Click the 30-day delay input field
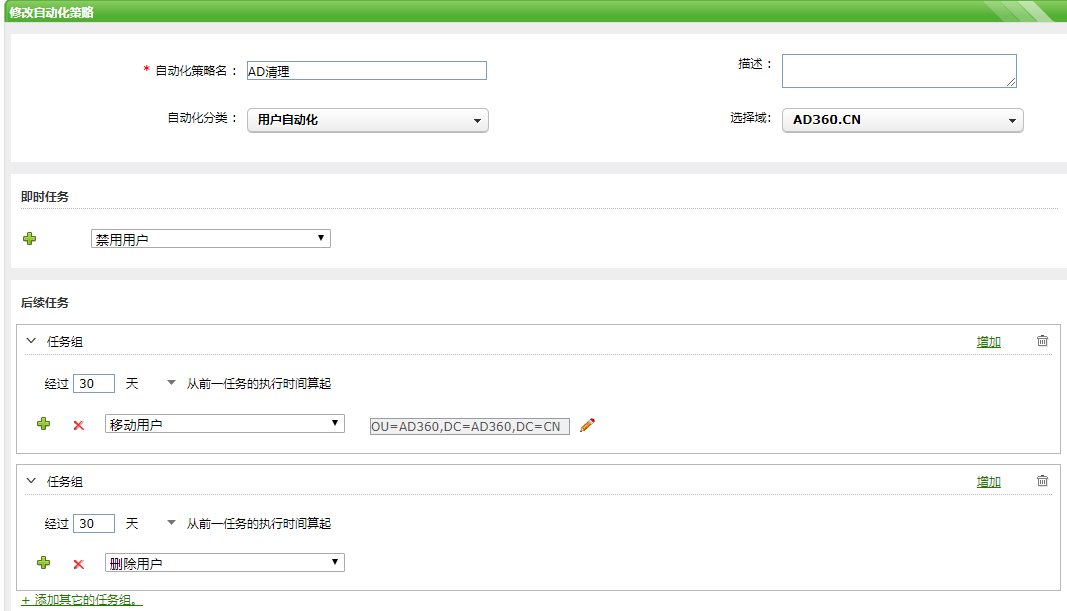This screenshot has width=1067, height=611. point(95,382)
